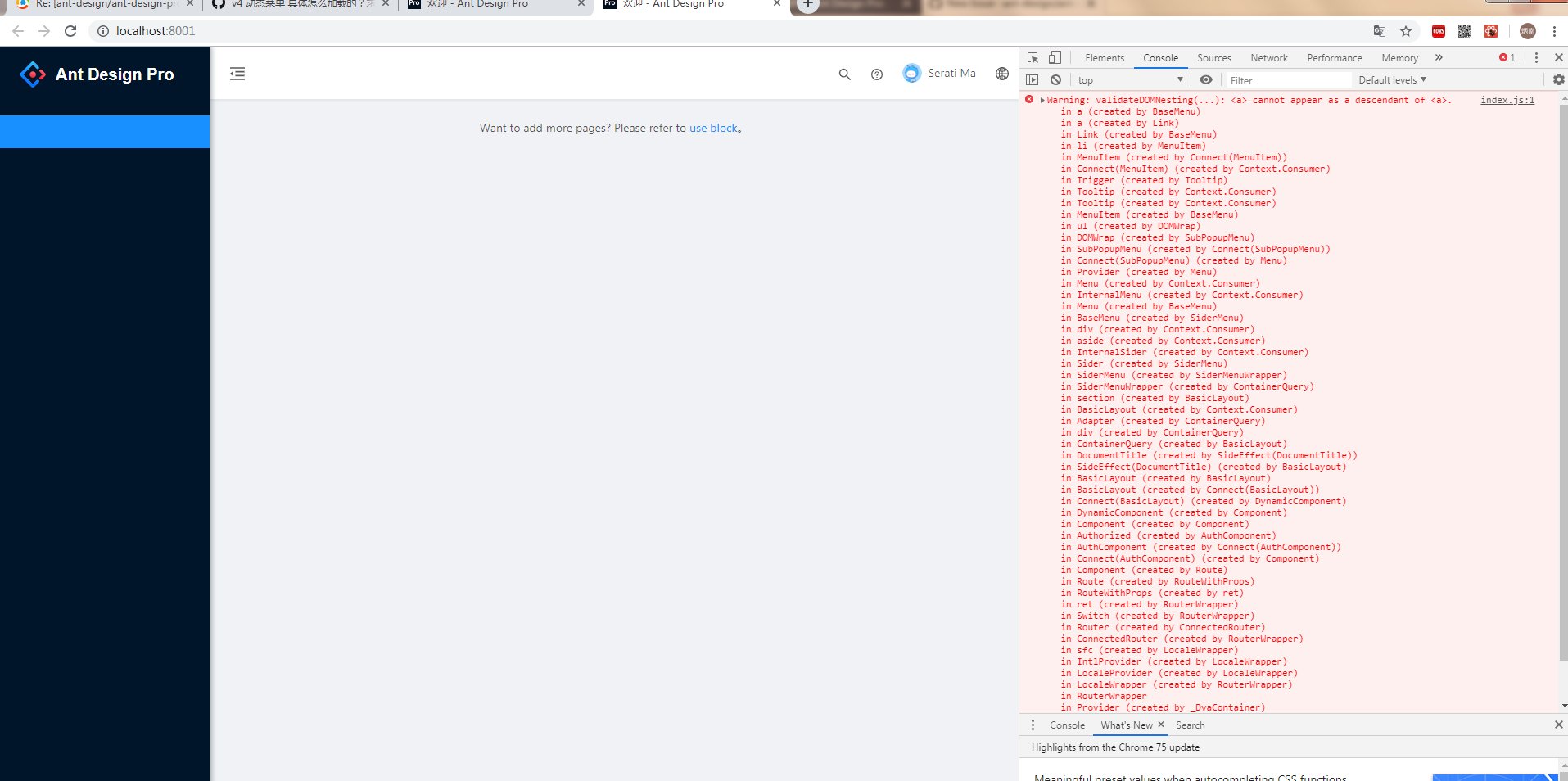Open the index.js:1 source link
Screen dimensions: 1568x781
click(x=1507, y=100)
